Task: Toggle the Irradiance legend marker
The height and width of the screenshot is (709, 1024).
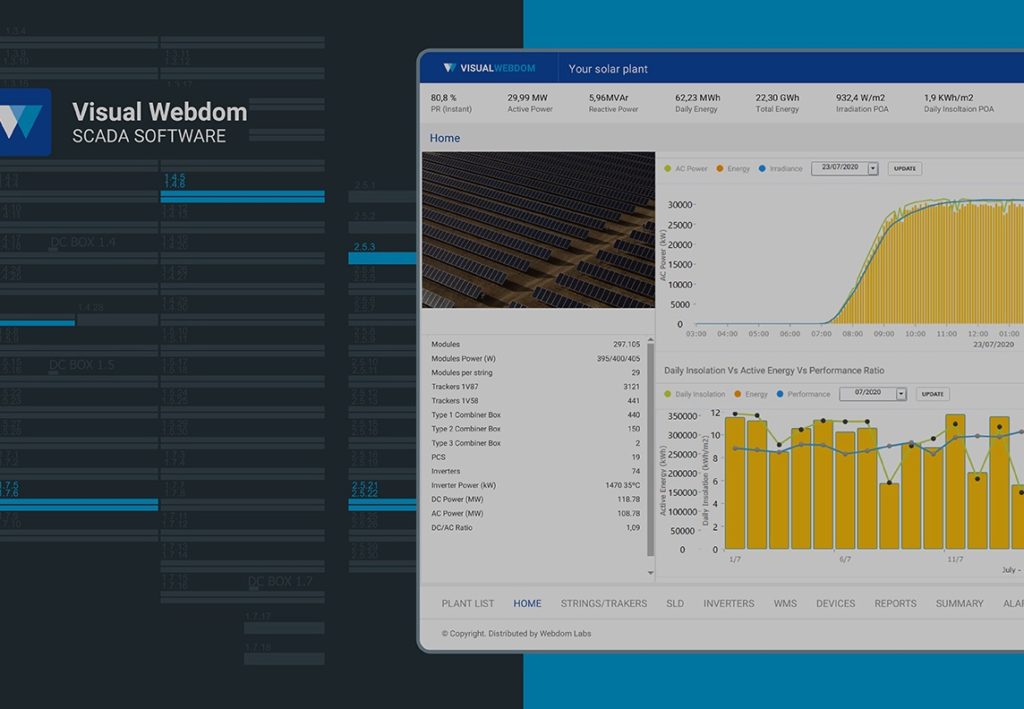Action: coord(761,168)
